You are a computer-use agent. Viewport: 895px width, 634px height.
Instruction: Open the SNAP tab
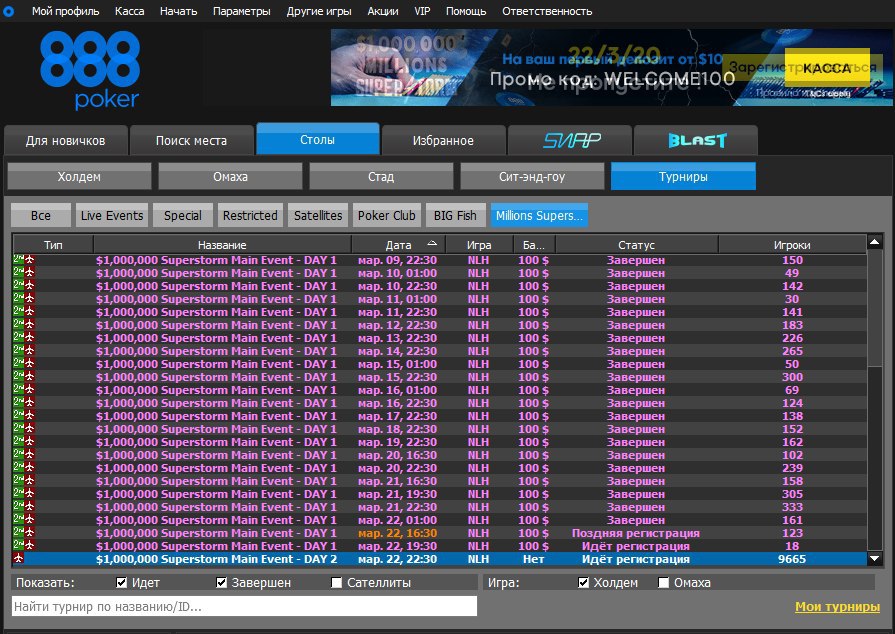tap(570, 140)
